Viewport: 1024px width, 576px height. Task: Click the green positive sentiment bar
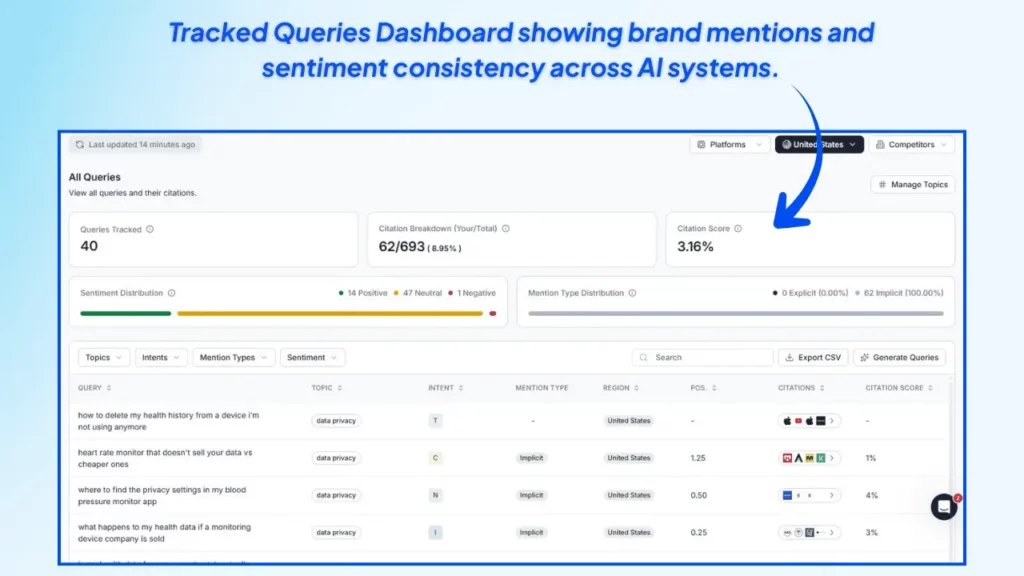pyautogui.click(x=125, y=313)
